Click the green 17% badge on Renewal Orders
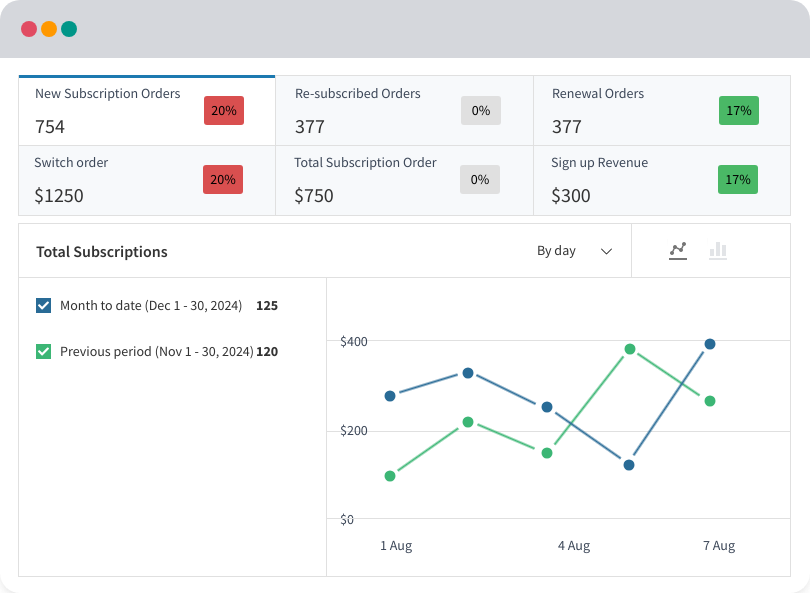 pos(739,111)
